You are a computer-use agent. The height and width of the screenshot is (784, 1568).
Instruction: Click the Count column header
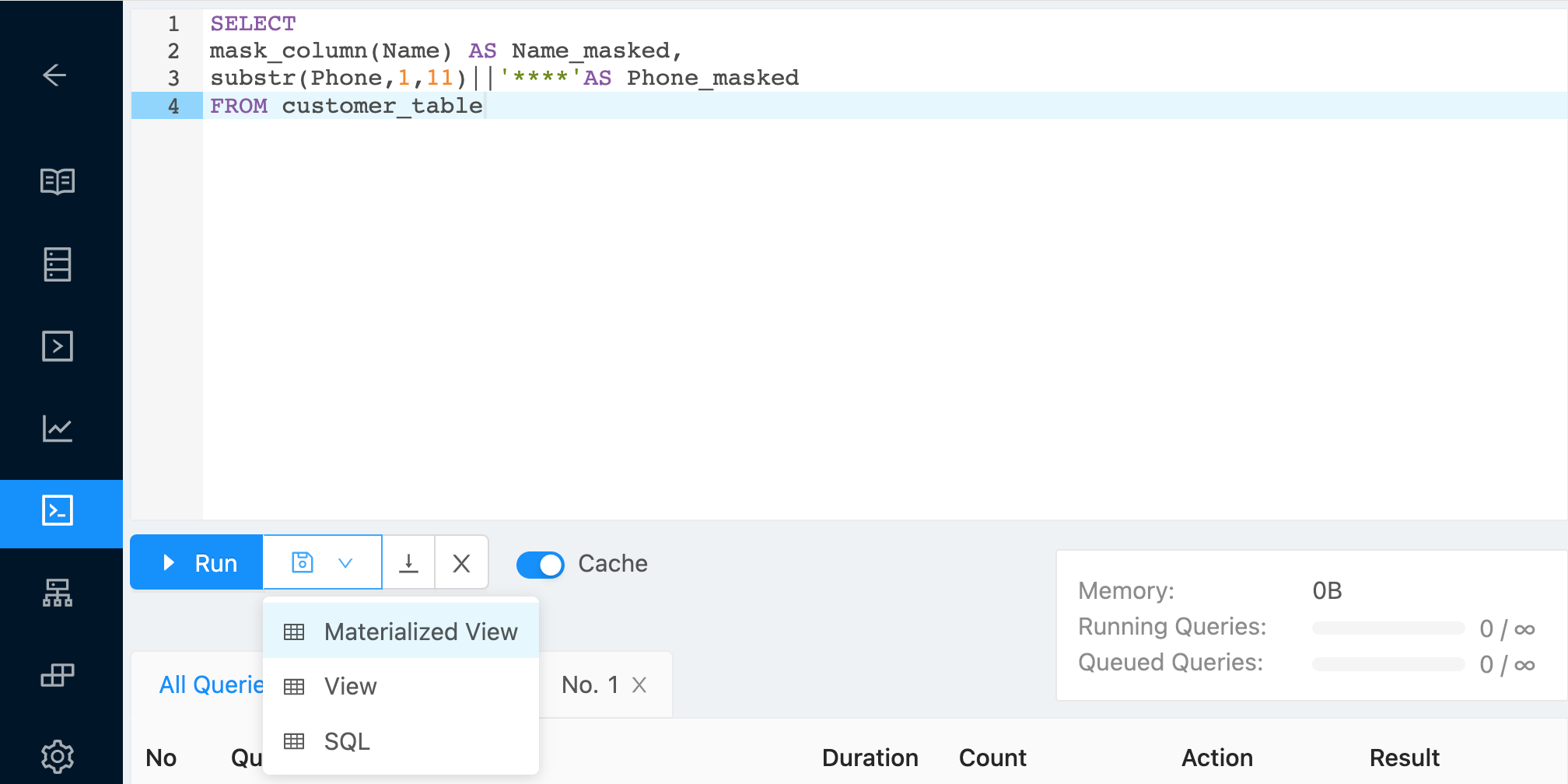[x=992, y=758]
